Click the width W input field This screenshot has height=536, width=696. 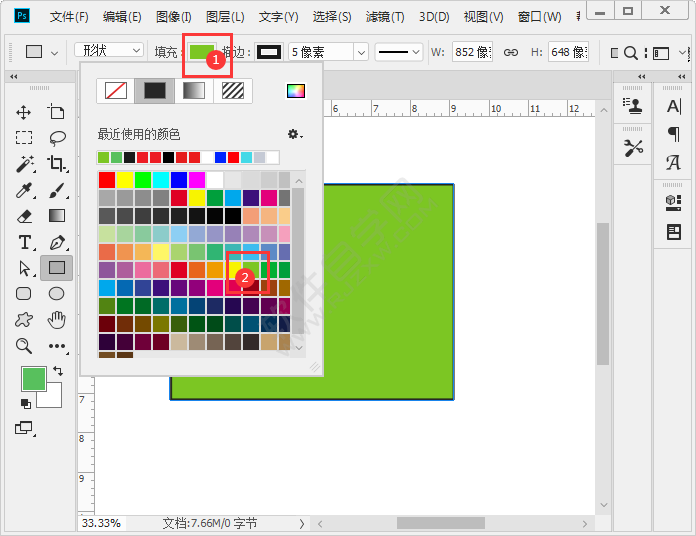(x=472, y=52)
